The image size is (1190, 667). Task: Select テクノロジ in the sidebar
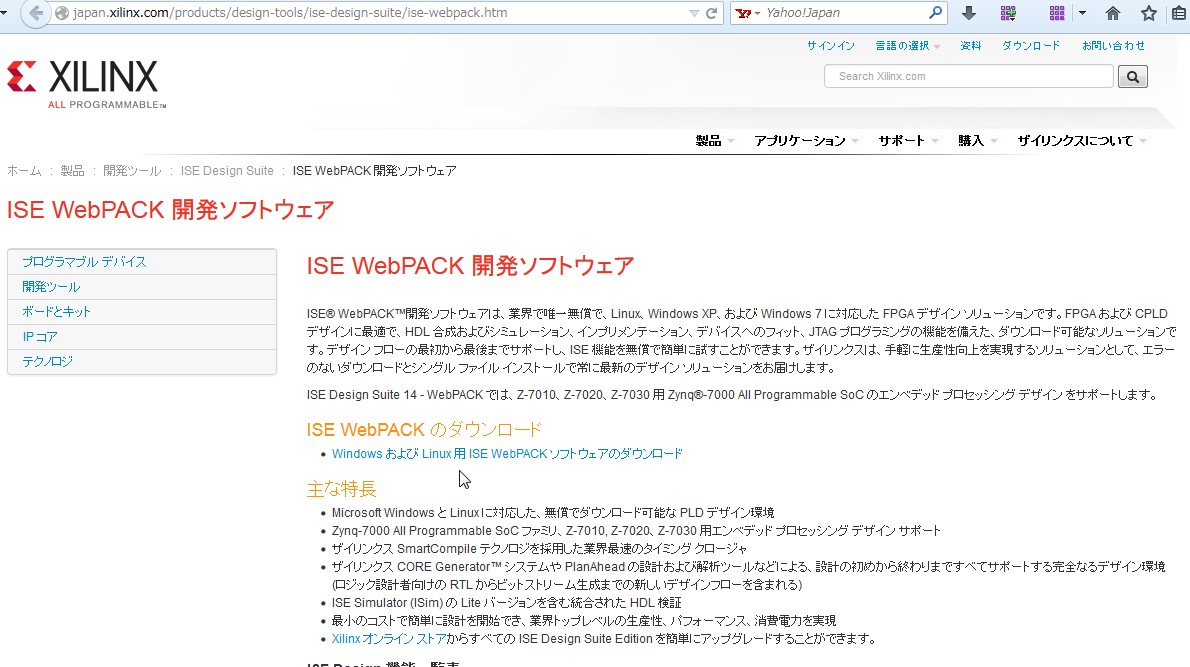[x=142, y=362]
